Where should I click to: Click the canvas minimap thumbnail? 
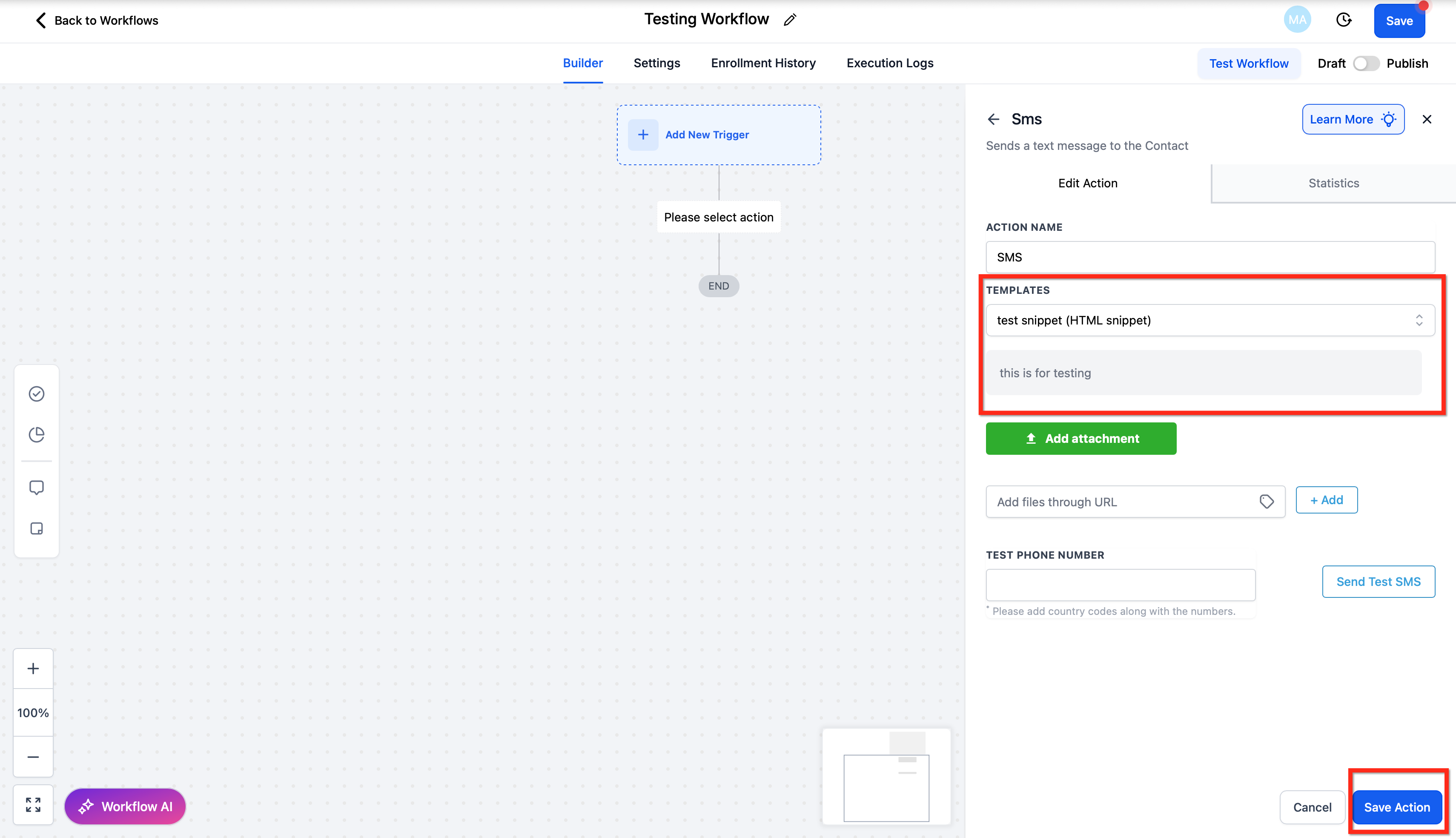pyautogui.click(x=886, y=776)
